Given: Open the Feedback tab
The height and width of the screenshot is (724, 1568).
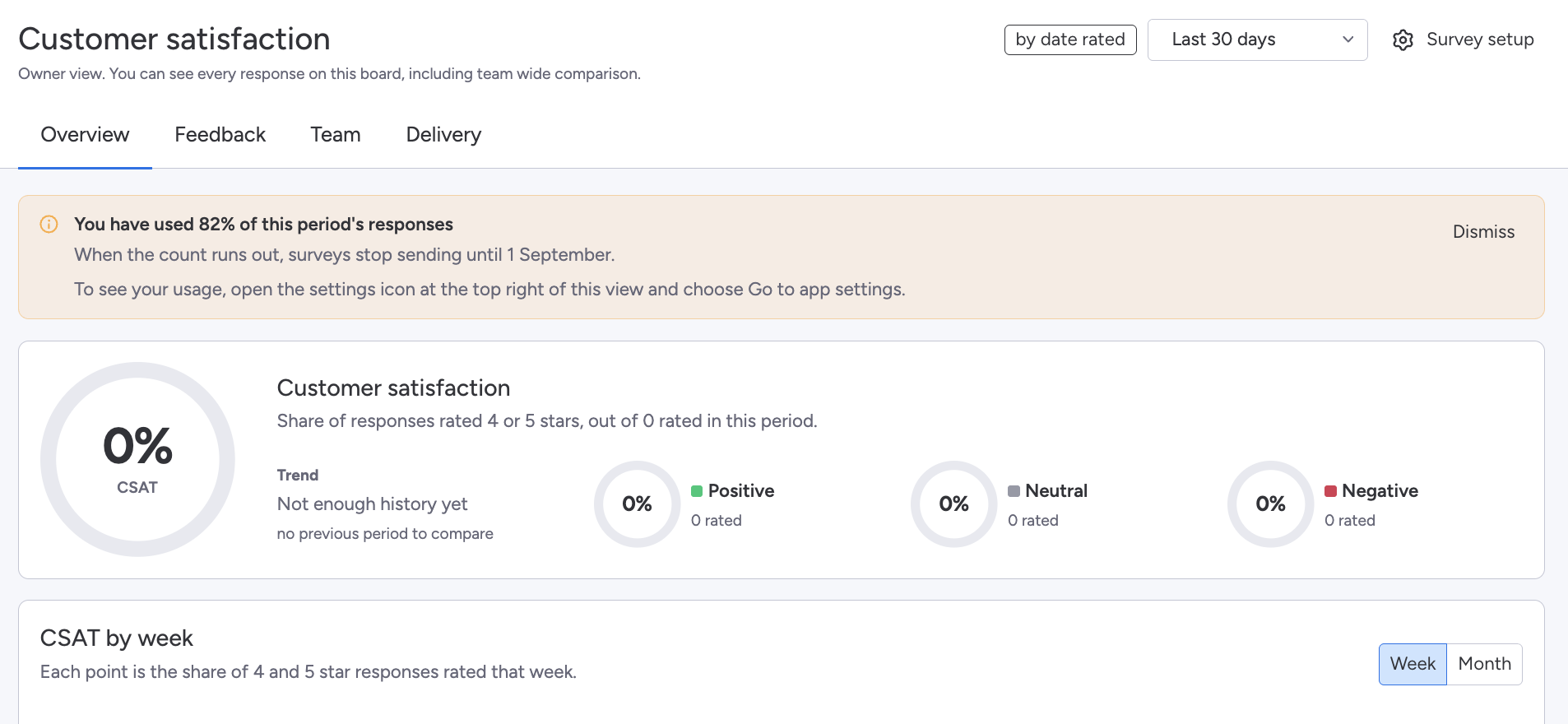Looking at the screenshot, I should click(220, 135).
